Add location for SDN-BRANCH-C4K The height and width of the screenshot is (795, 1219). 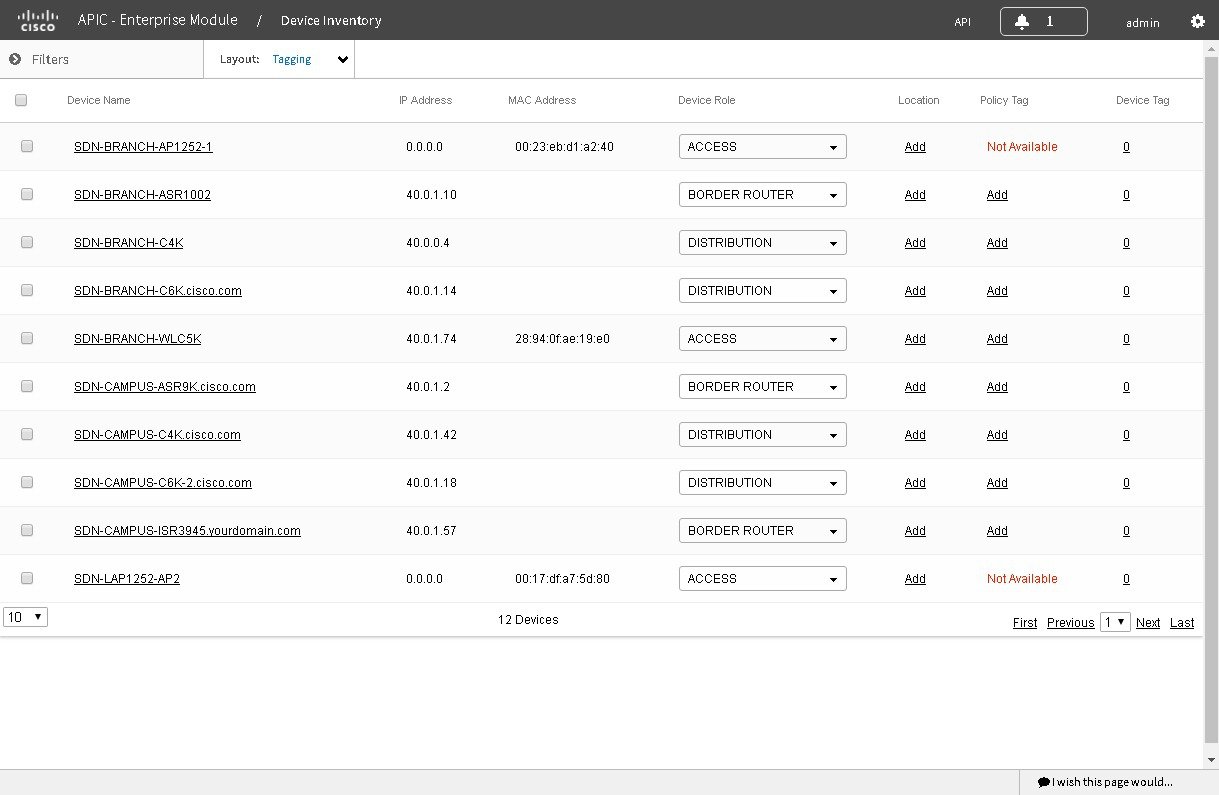point(915,243)
